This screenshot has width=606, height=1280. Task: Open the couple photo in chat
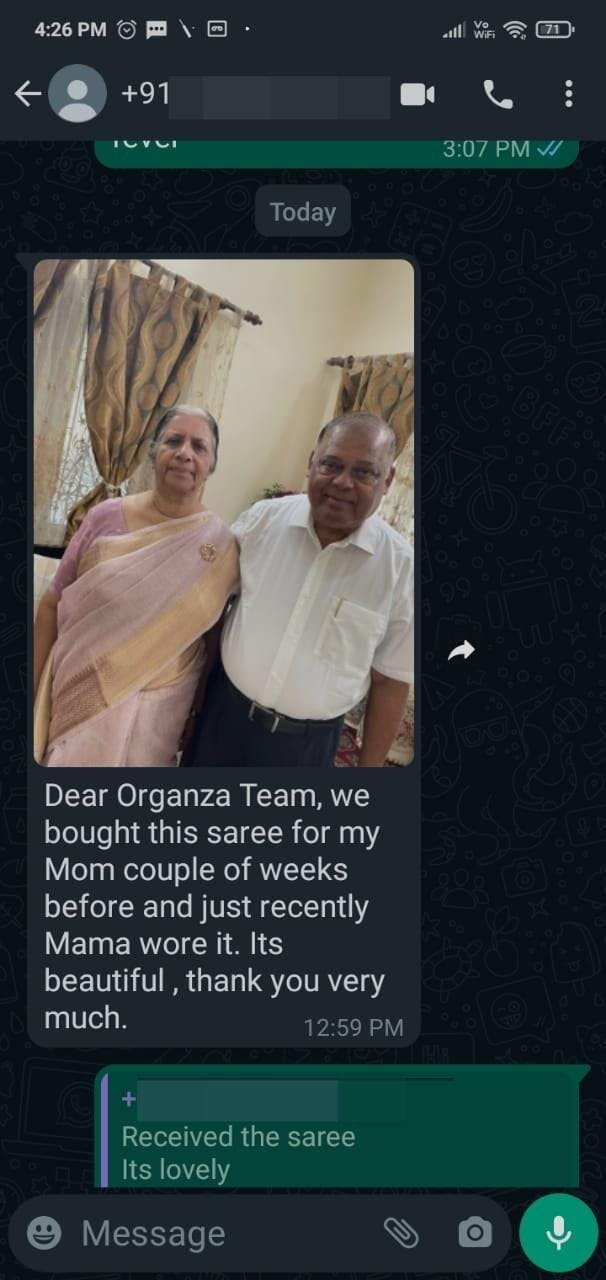pyautogui.click(x=224, y=513)
